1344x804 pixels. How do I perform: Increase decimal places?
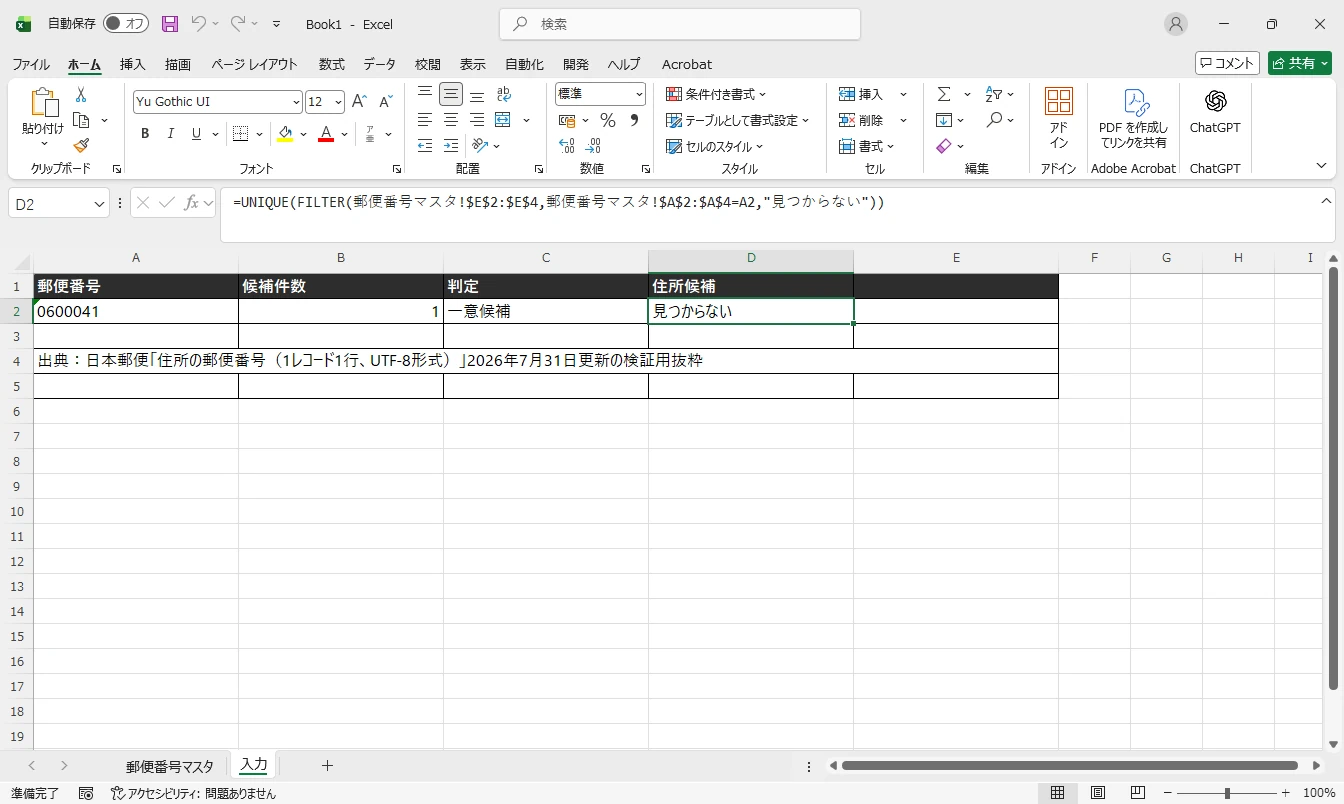(x=566, y=146)
